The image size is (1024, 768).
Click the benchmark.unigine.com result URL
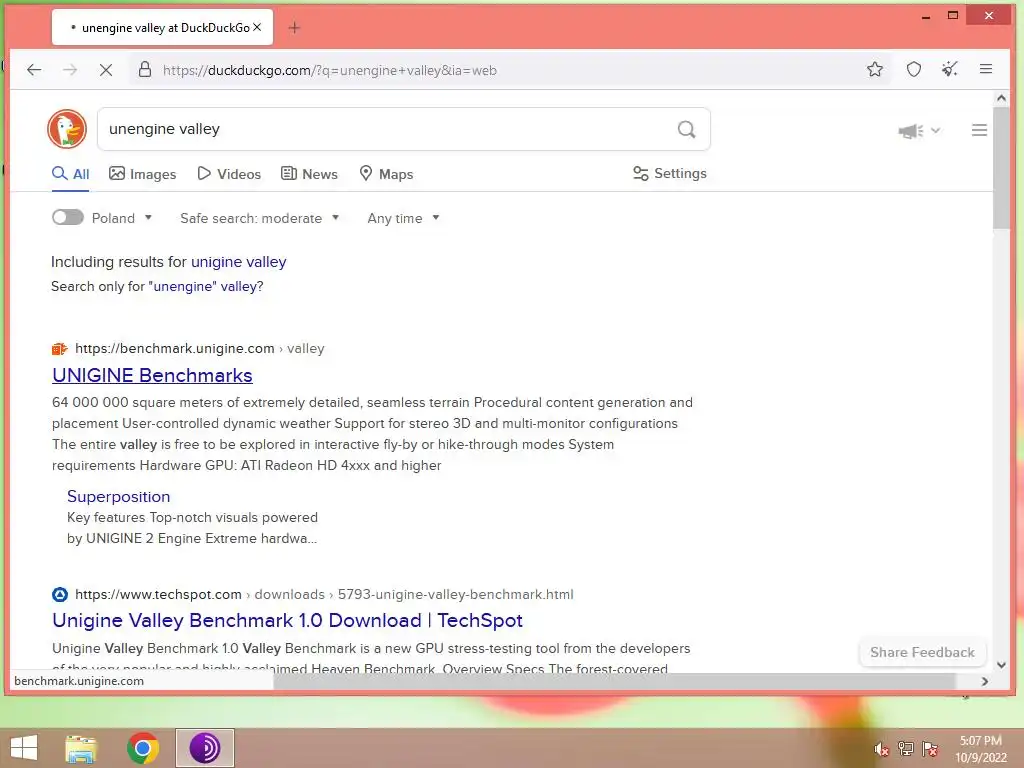point(200,349)
